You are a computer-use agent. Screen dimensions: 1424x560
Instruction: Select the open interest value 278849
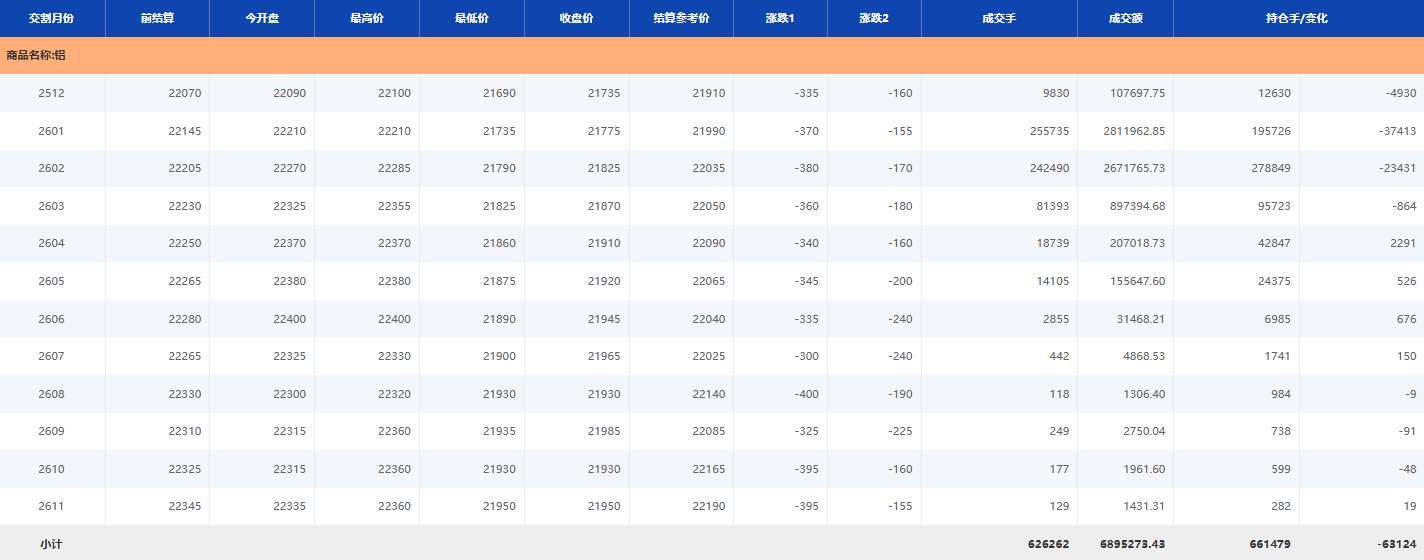pyautogui.click(x=1270, y=169)
